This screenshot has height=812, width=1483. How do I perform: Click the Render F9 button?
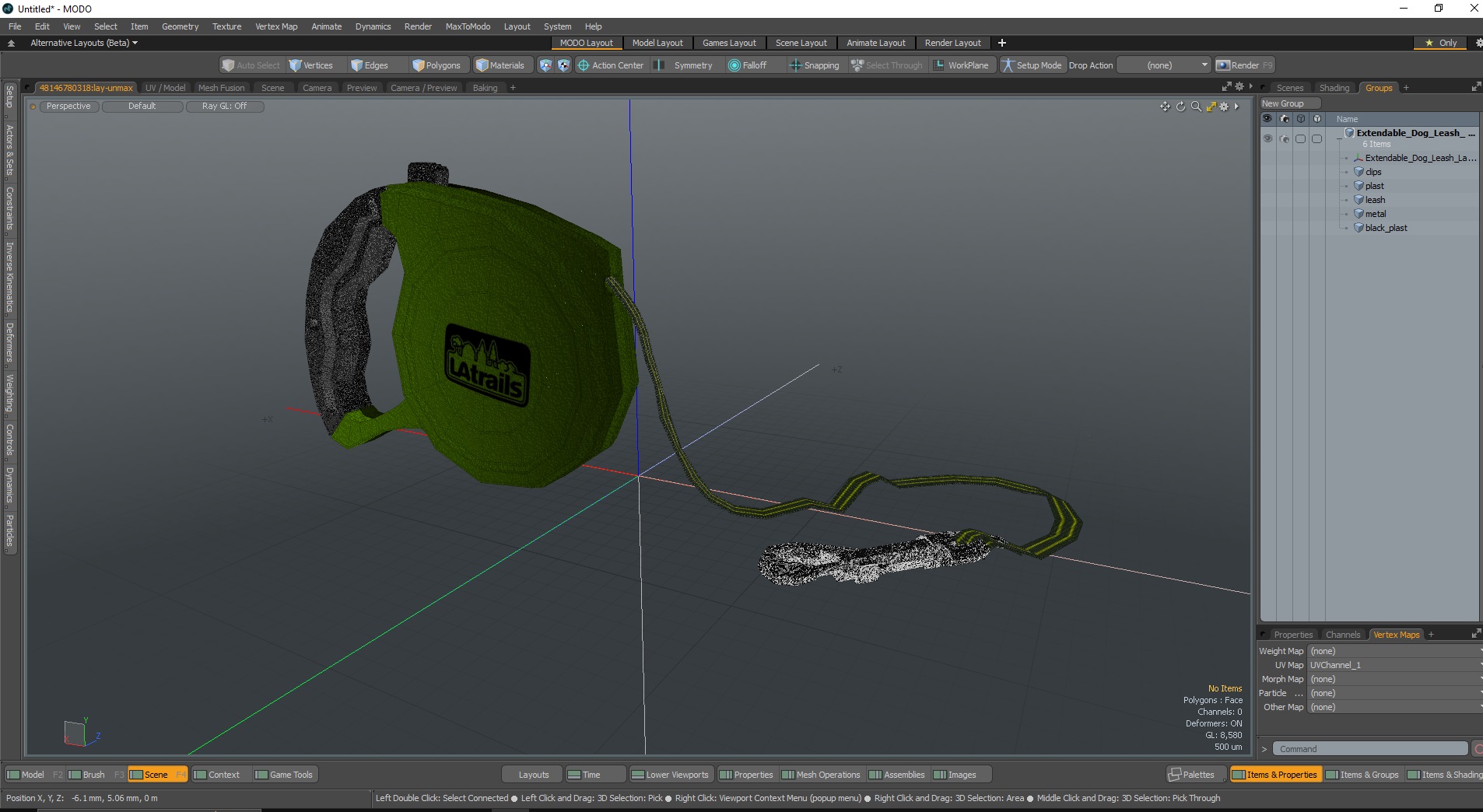click(1244, 65)
